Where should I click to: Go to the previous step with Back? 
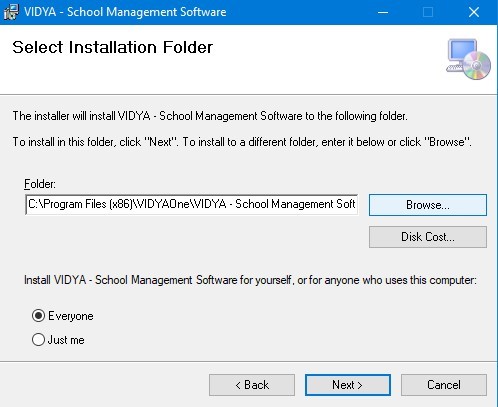[252, 385]
